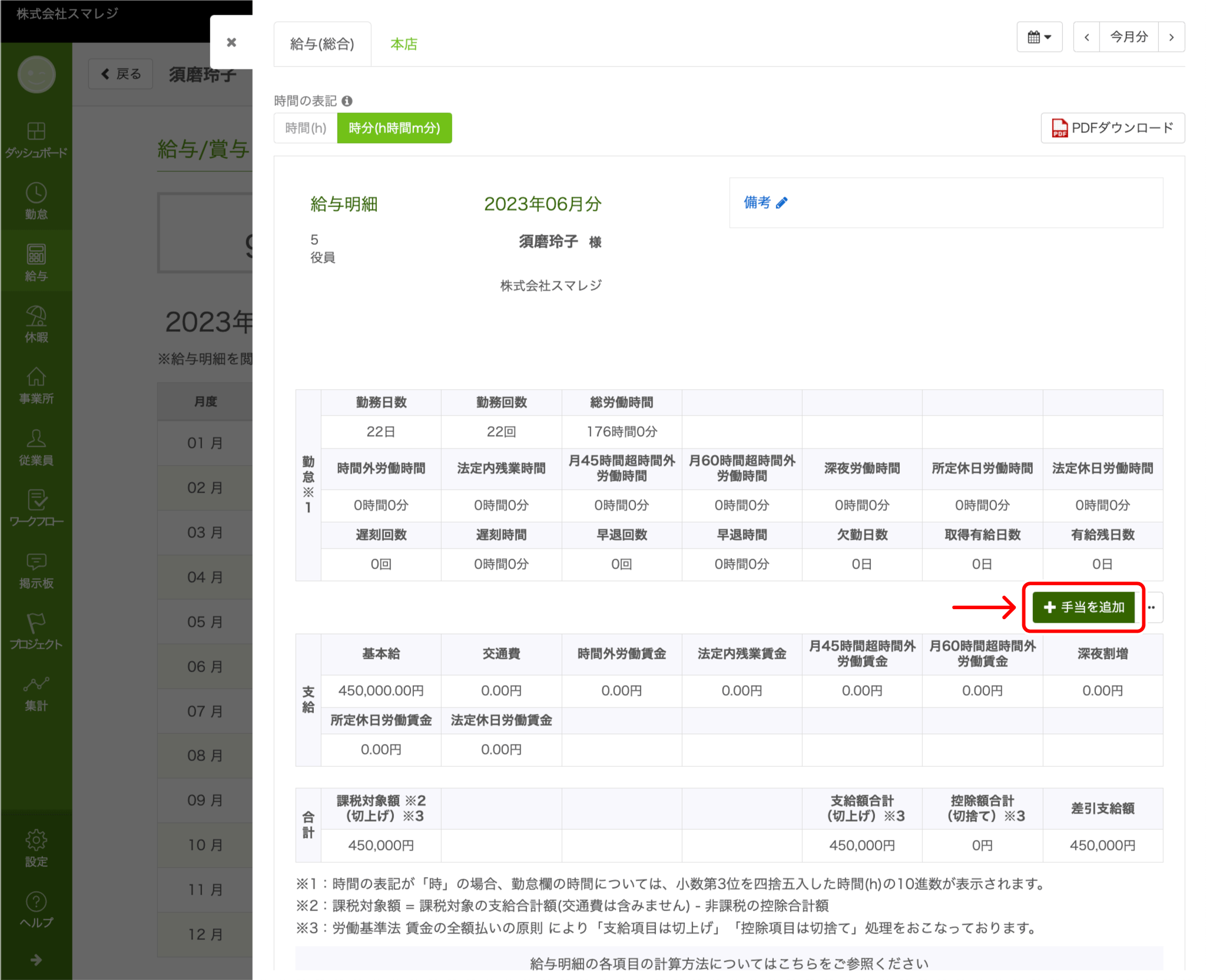Open the 従業員 person icon in sidebar

point(36,447)
